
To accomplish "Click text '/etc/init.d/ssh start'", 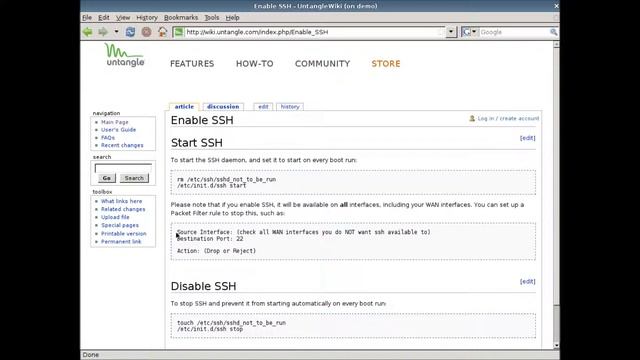I will 211,185.
